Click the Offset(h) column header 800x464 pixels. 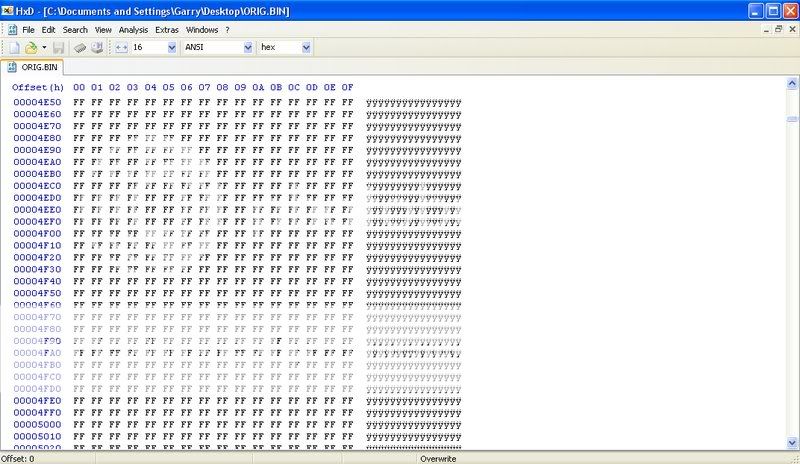(38, 87)
